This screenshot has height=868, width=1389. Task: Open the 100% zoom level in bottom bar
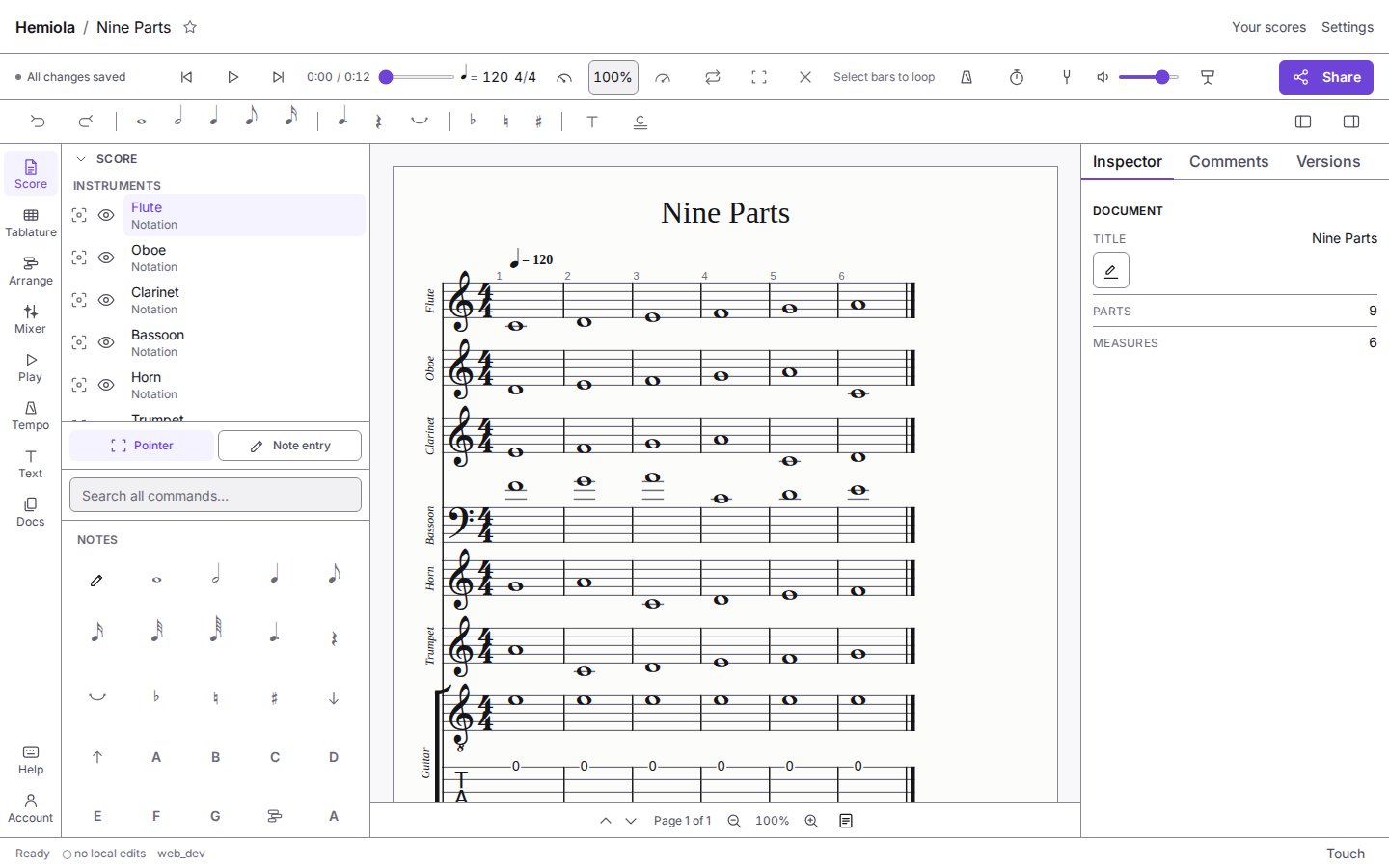point(772,821)
